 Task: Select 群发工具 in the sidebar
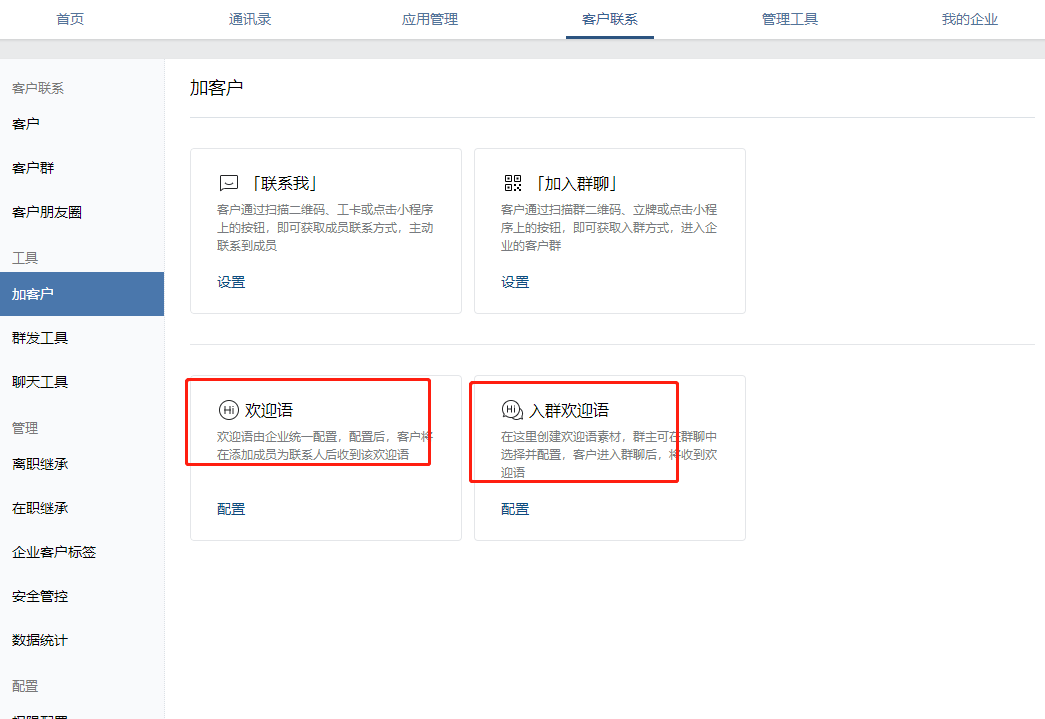pos(40,338)
